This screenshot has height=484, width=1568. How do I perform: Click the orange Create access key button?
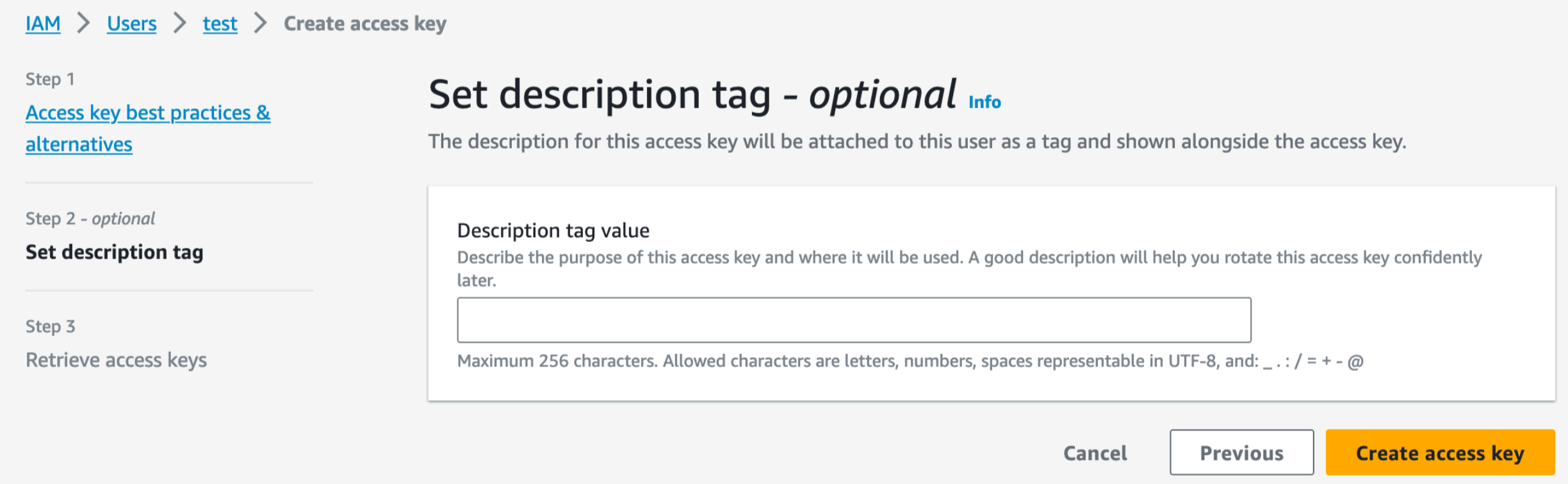click(x=1440, y=453)
